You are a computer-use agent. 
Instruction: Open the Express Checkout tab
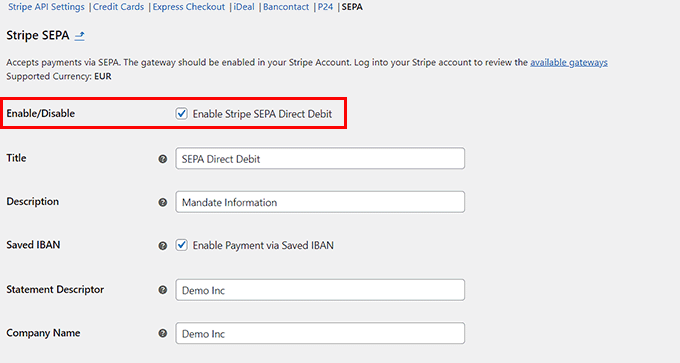pos(189,7)
